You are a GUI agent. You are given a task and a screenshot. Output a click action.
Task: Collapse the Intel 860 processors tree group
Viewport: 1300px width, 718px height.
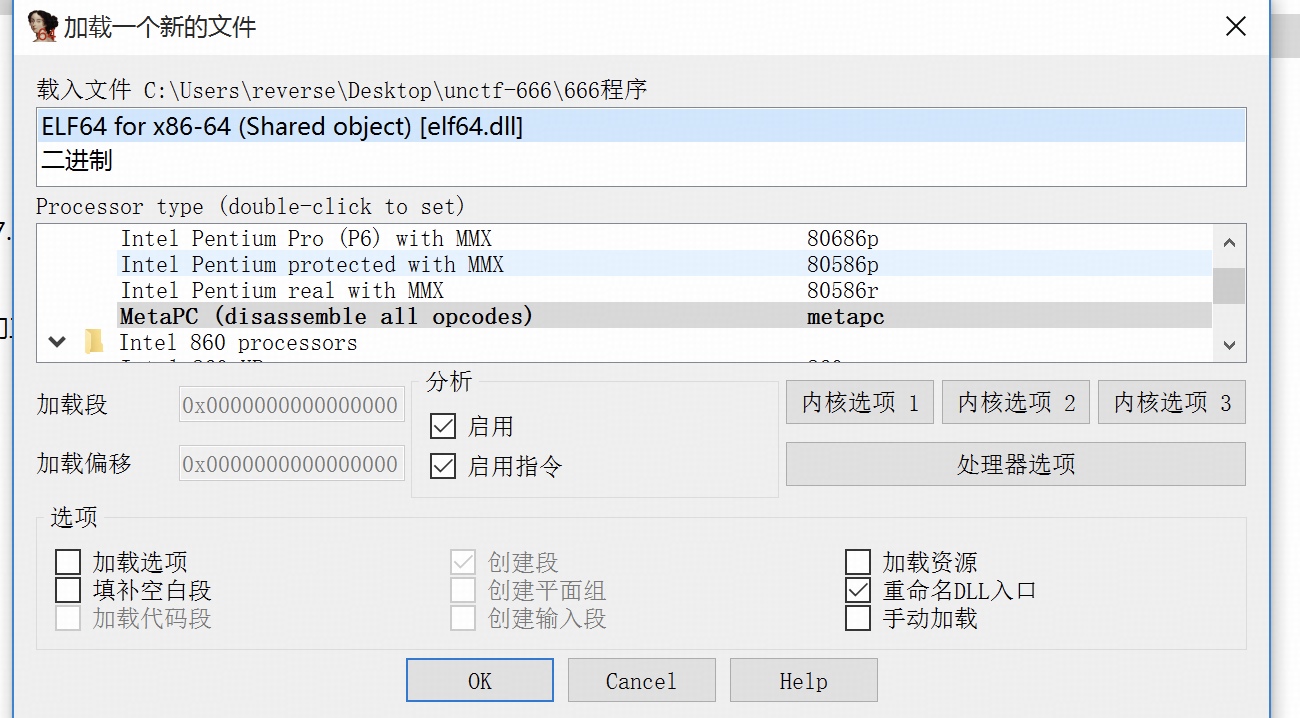58,342
